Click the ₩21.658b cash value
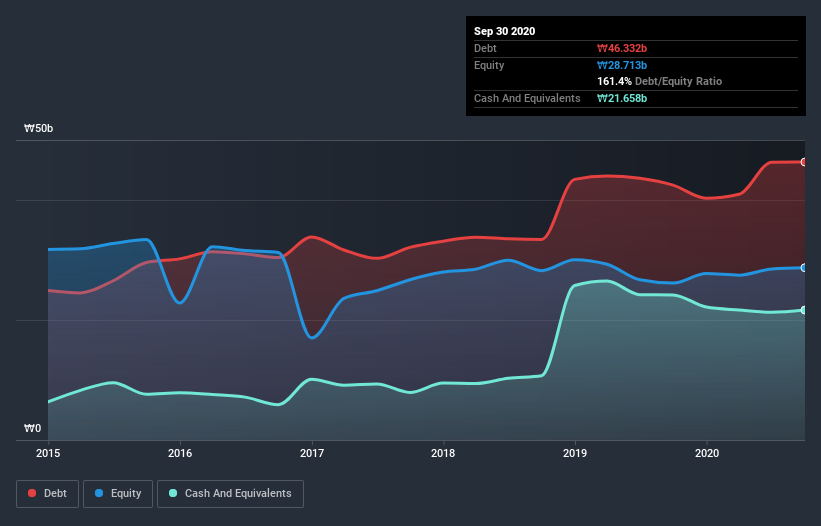821x526 pixels. [x=622, y=98]
